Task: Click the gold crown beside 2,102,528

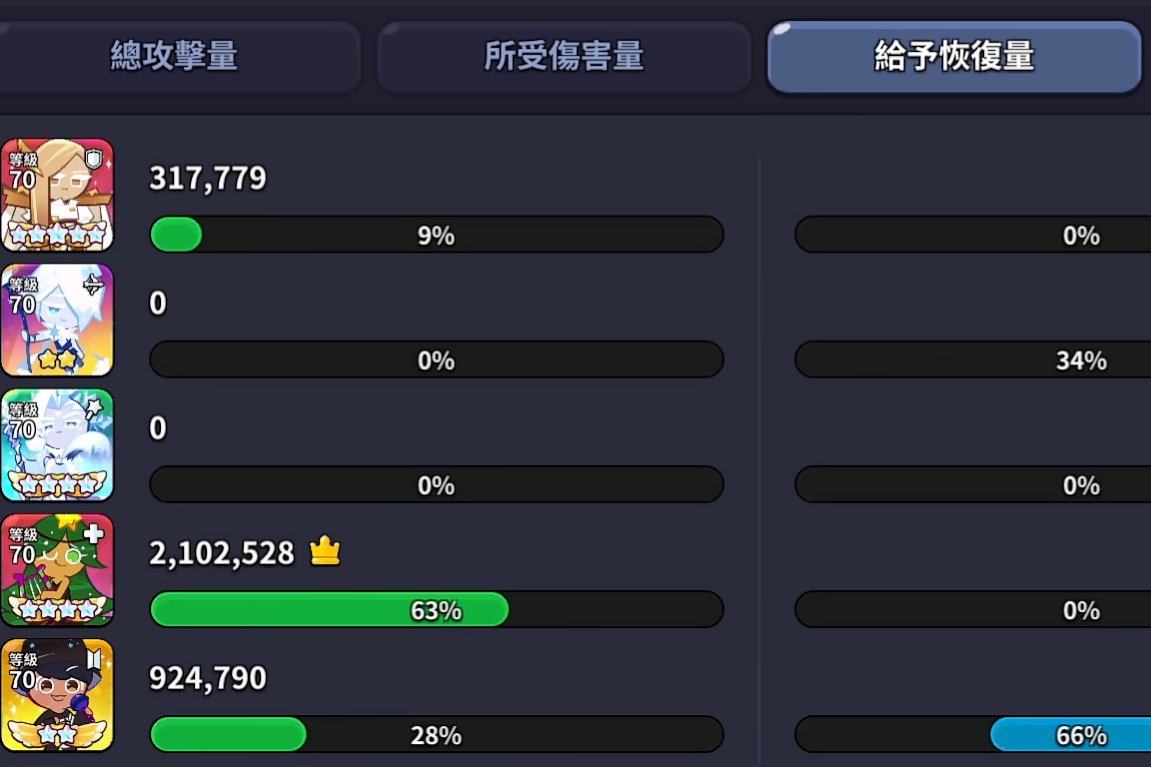Action: coord(325,551)
